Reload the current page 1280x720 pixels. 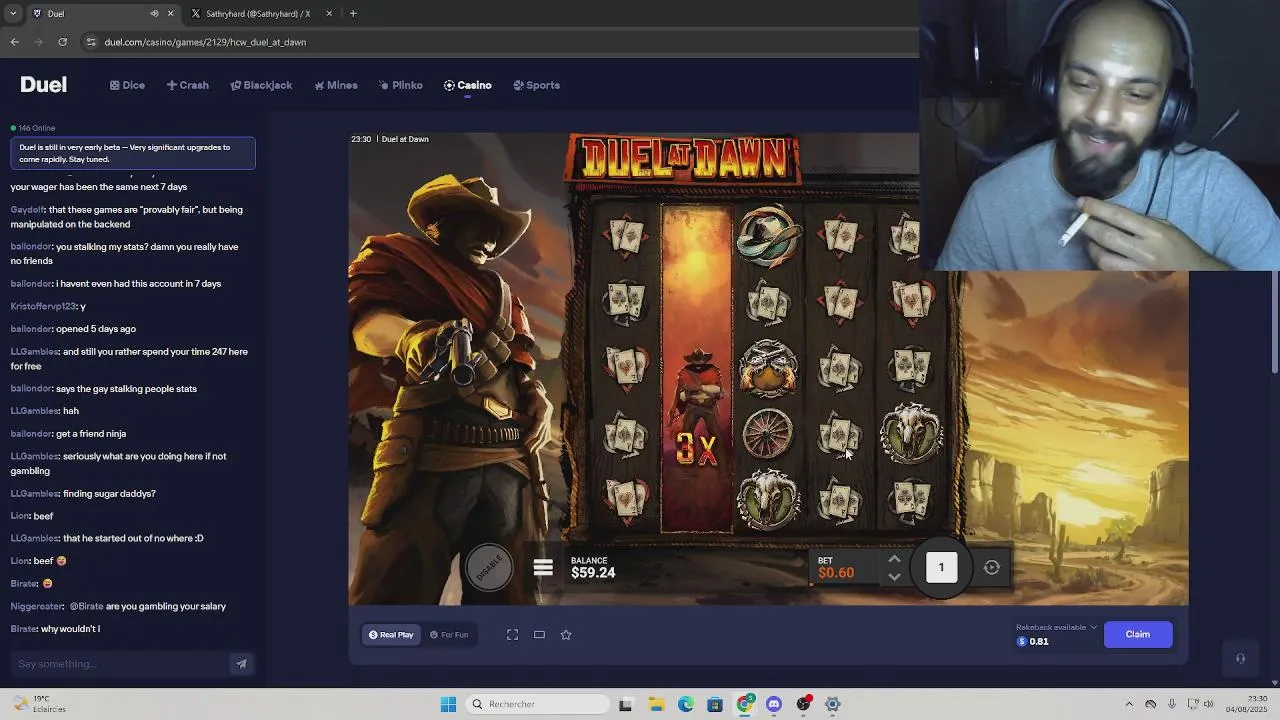pos(62,42)
